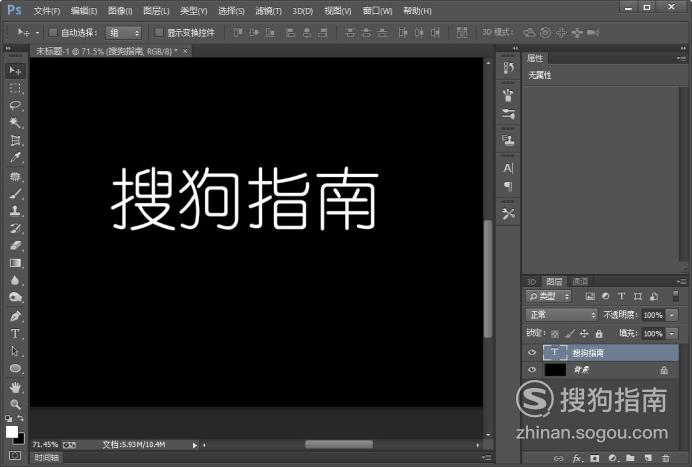
Task: Click the Add layer style fx icon
Action: point(577,459)
